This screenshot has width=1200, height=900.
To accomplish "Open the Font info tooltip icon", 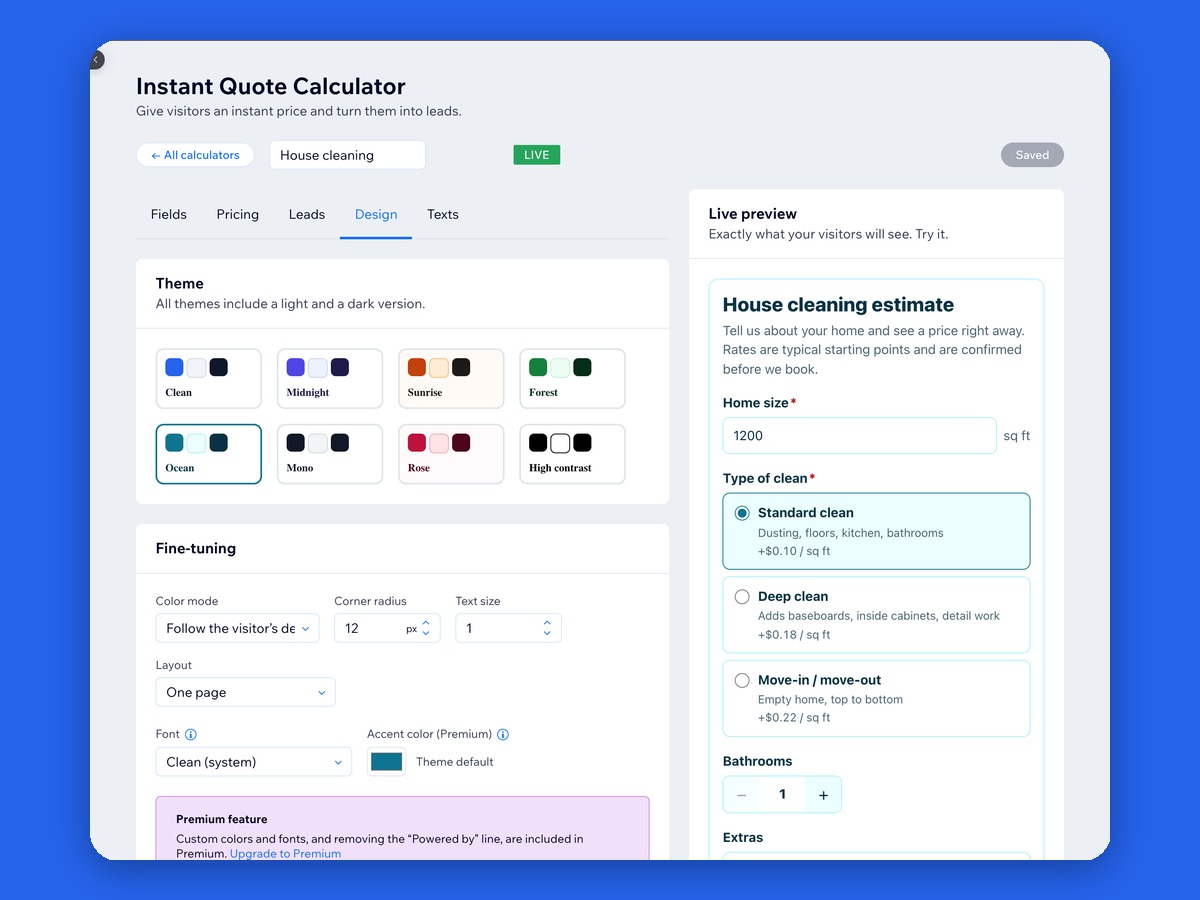I will tap(191, 734).
